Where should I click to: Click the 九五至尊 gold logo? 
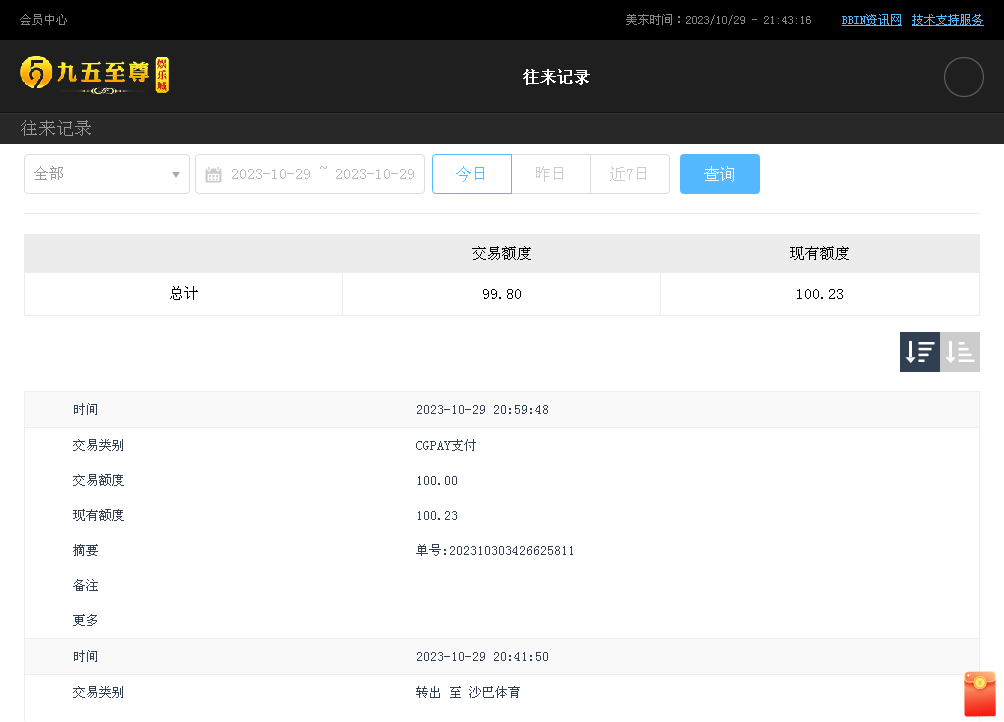(x=95, y=75)
